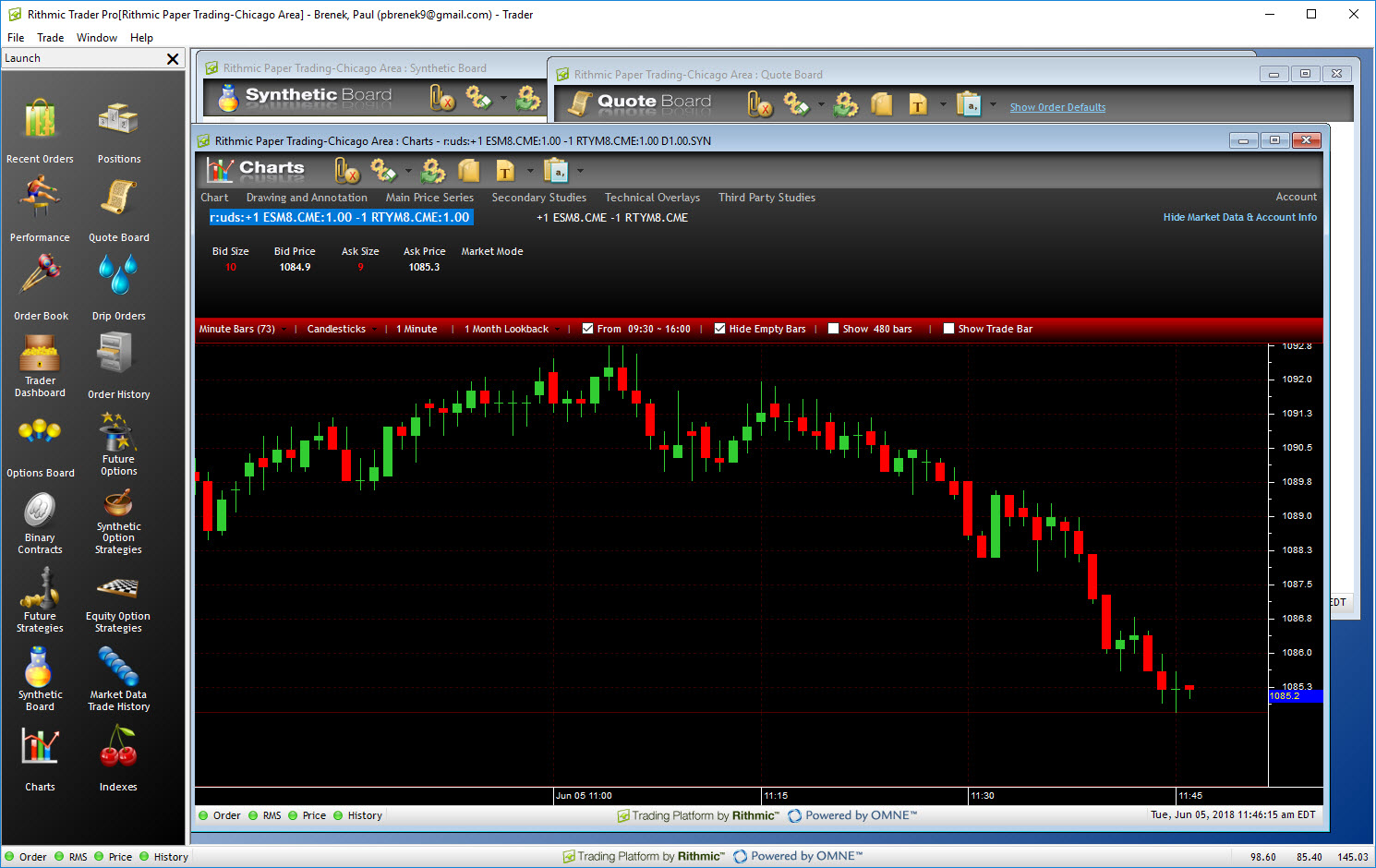
Task: Click the 1084.9 bid price value
Action: 296,267
